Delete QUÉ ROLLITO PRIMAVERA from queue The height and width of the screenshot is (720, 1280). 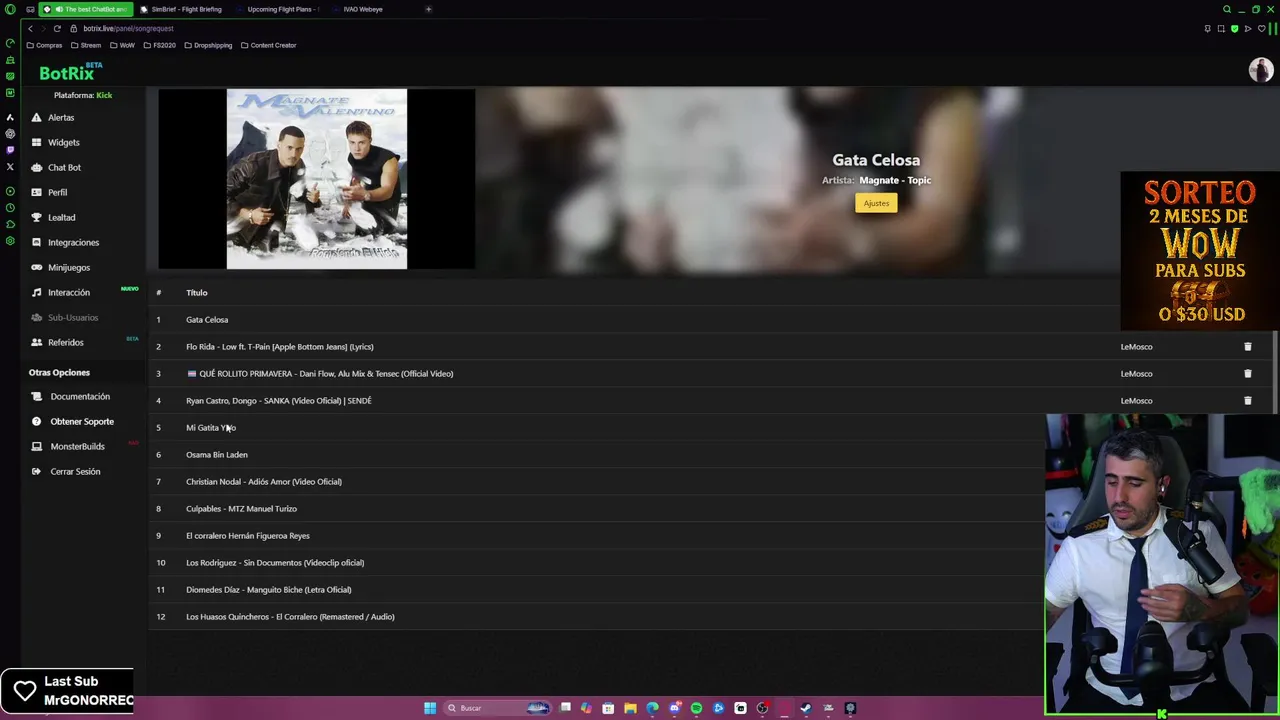point(1247,374)
